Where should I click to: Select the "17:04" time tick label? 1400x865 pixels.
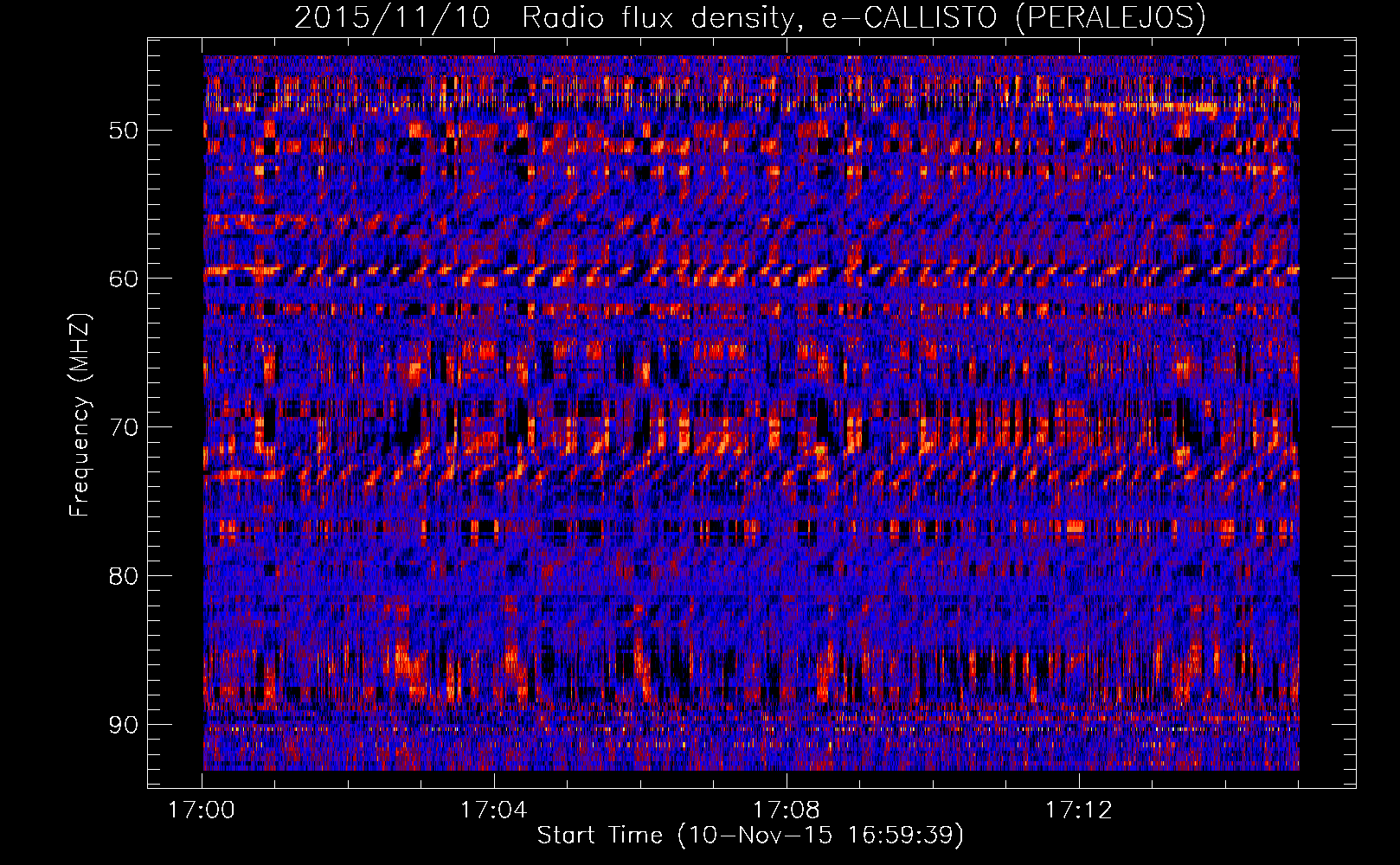(494, 811)
